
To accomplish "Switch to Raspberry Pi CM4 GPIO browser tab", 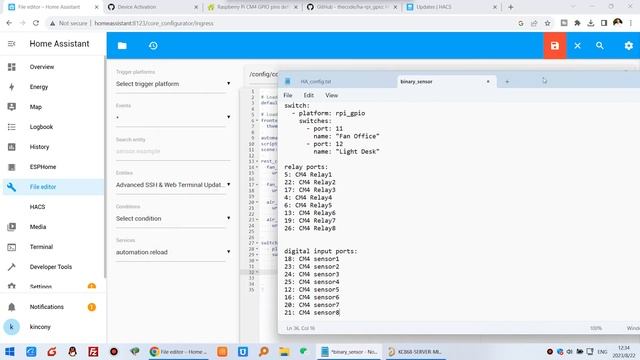I will 253,7.
